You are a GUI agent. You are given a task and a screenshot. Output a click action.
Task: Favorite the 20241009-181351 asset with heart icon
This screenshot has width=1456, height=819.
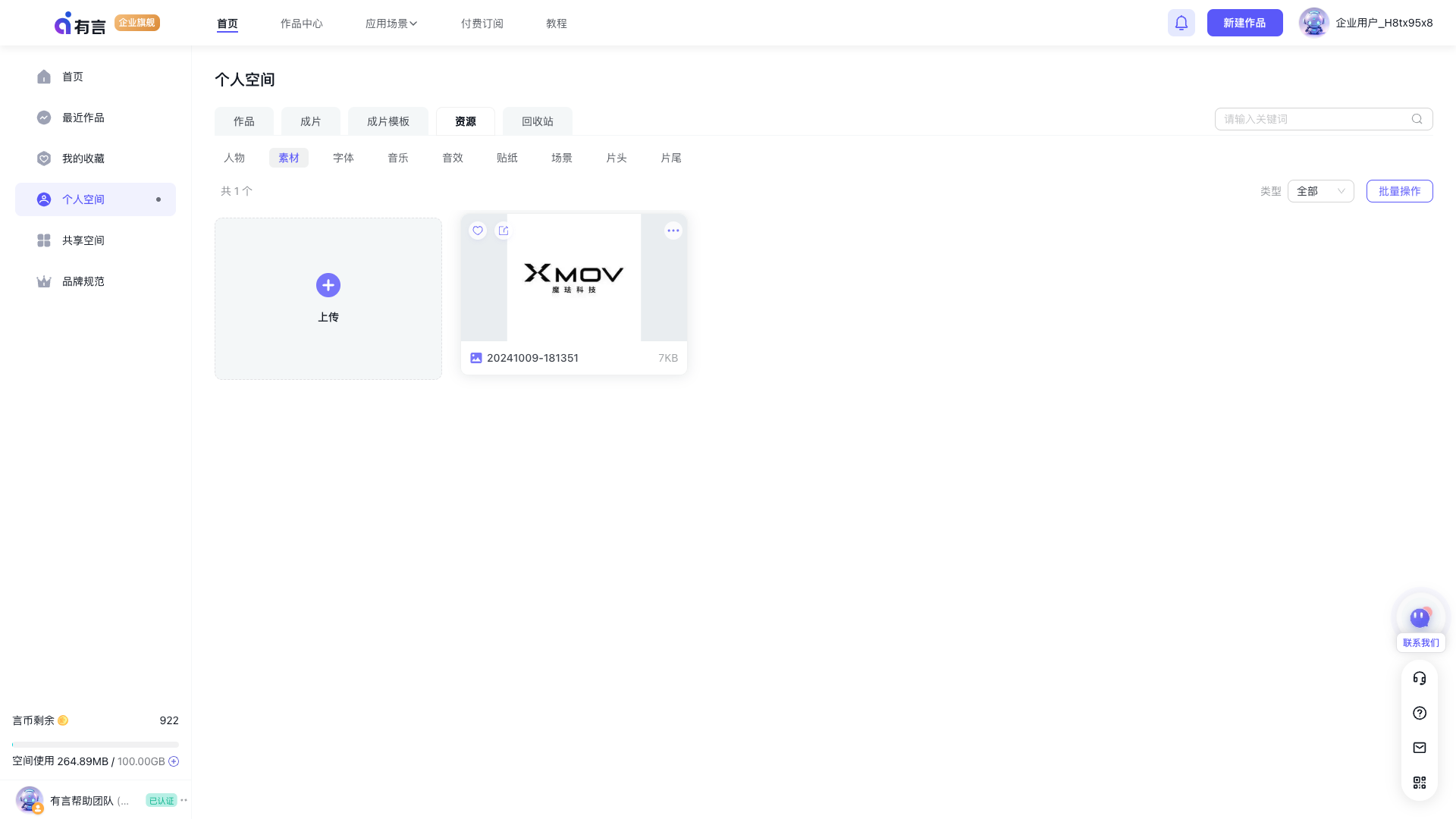(478, 231)
